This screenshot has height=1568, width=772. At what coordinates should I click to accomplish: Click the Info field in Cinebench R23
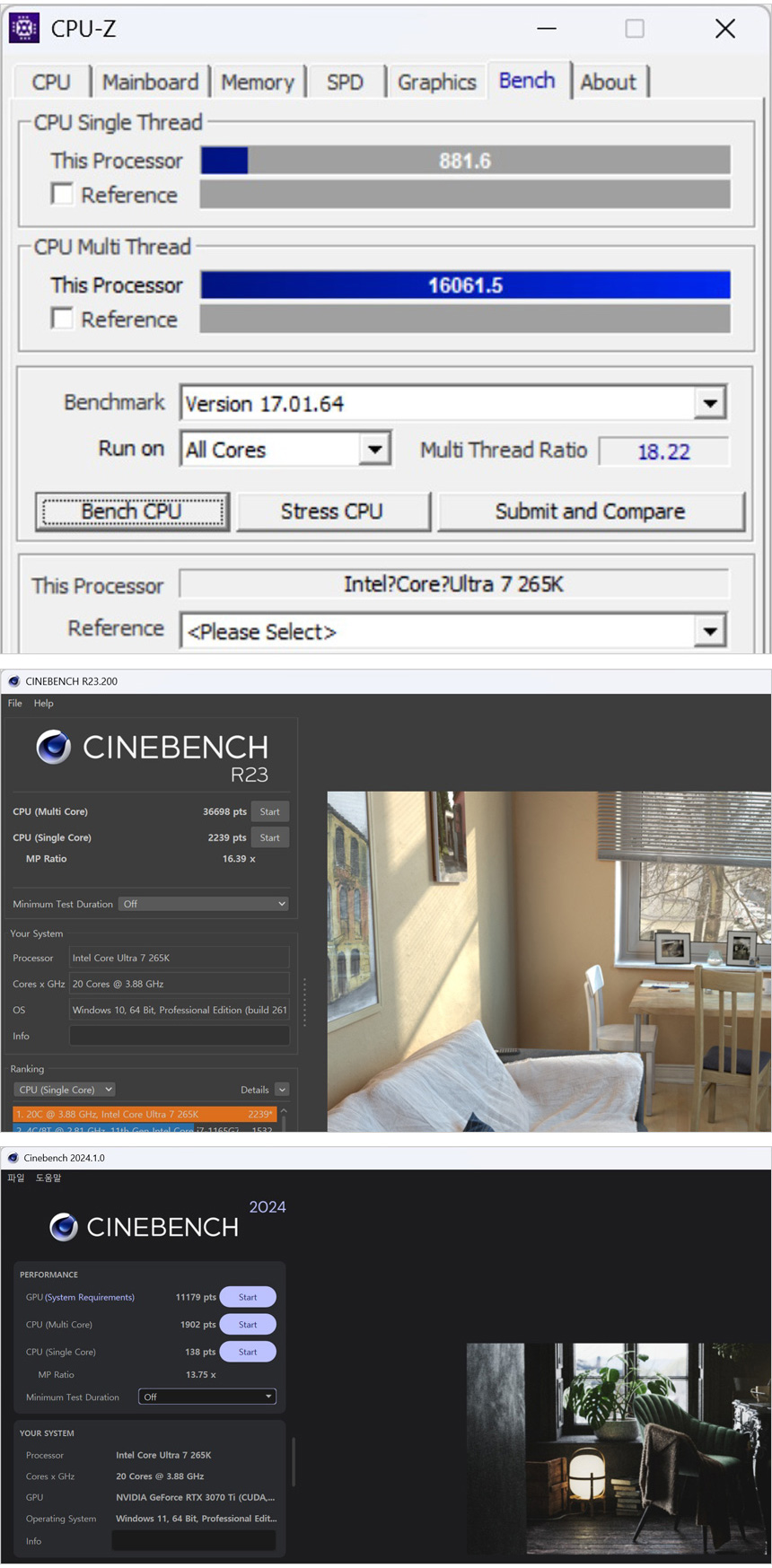point(180,1036)
